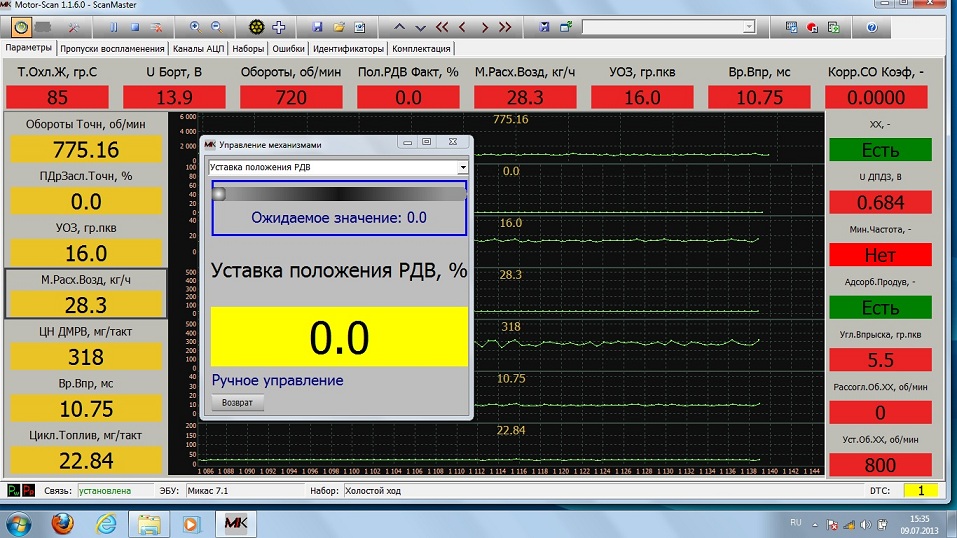
Task: Click the Адсорб.Продув Есть indicator
Action: point(880,308)
